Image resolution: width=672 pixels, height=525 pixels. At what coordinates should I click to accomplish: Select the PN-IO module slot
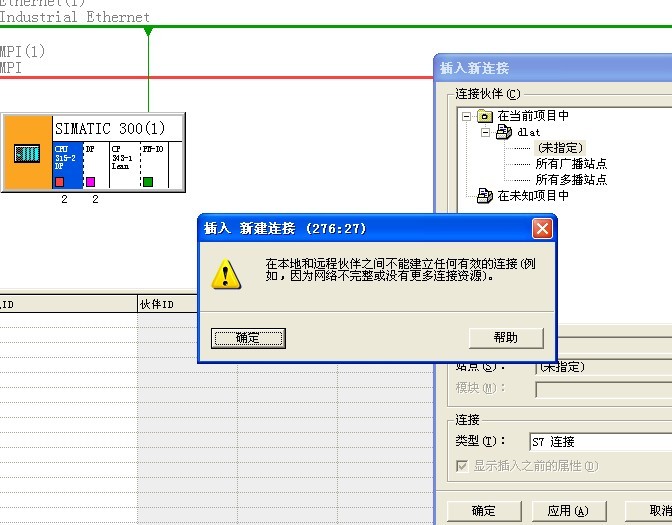pos(154,164)
